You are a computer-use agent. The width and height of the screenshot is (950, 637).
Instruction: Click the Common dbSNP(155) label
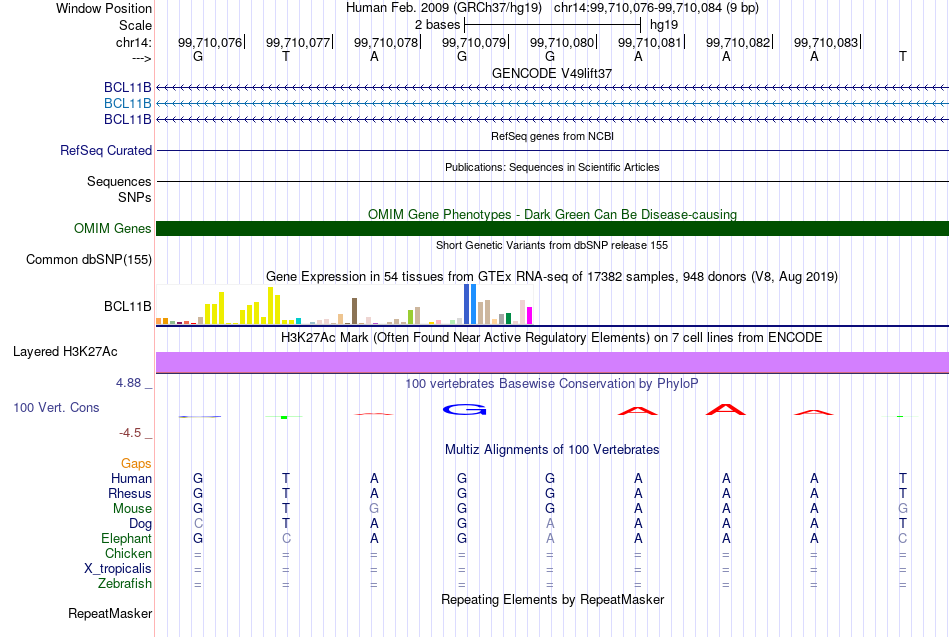pos(88,259)
